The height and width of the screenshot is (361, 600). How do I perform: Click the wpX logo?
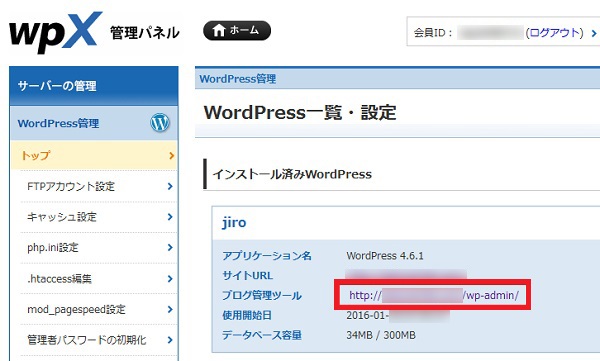pyautogui.click(x=55, y=32)
